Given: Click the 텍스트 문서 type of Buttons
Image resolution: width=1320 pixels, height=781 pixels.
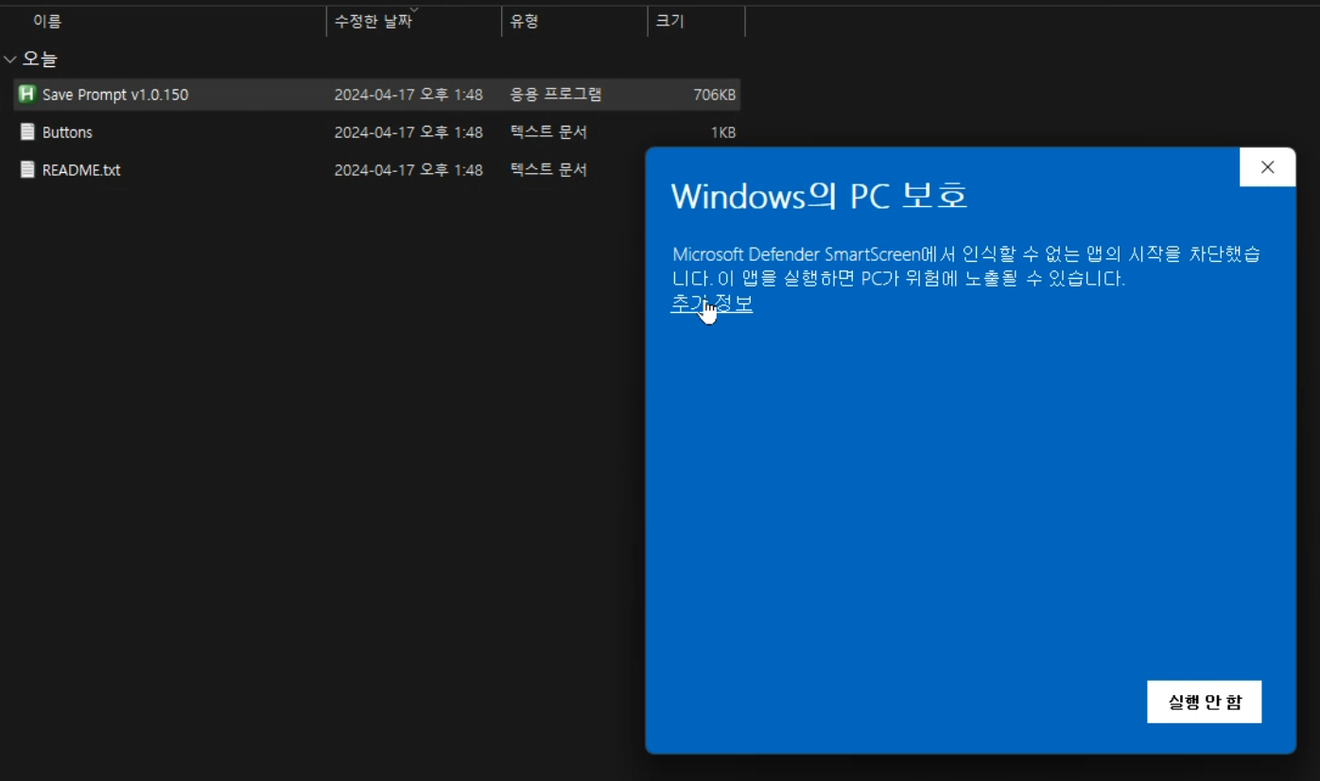Looking at the screenshot, I should coord(548,132).
